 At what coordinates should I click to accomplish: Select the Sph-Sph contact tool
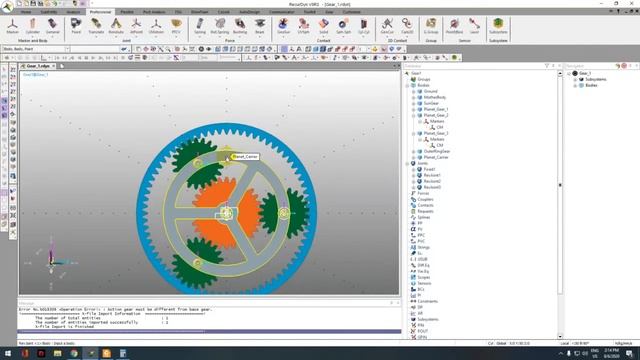click(x=343, y=26)
